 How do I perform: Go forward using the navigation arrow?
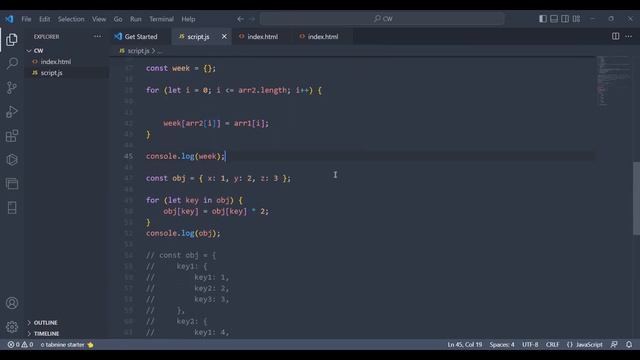(x=252, y=19)
